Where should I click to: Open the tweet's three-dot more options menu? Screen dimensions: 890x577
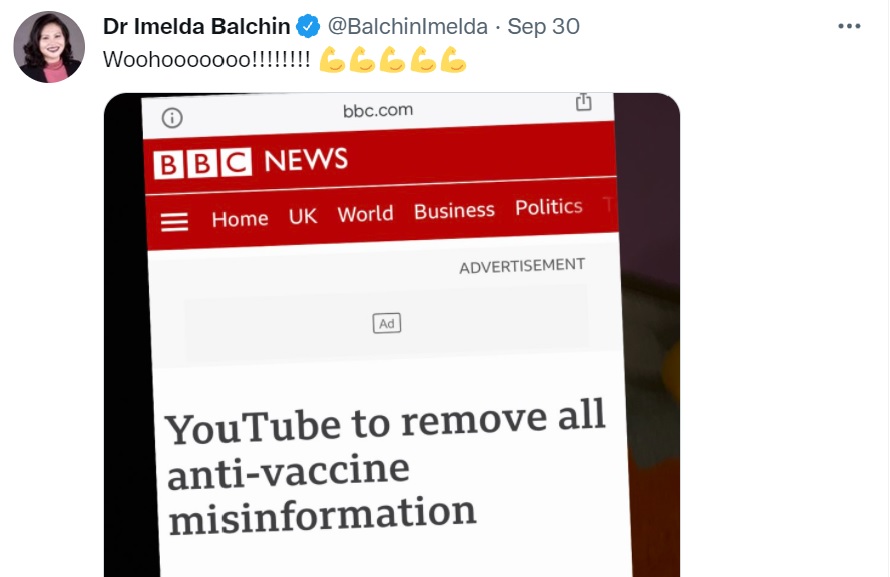pyautogui.click(x=849, y=26)
